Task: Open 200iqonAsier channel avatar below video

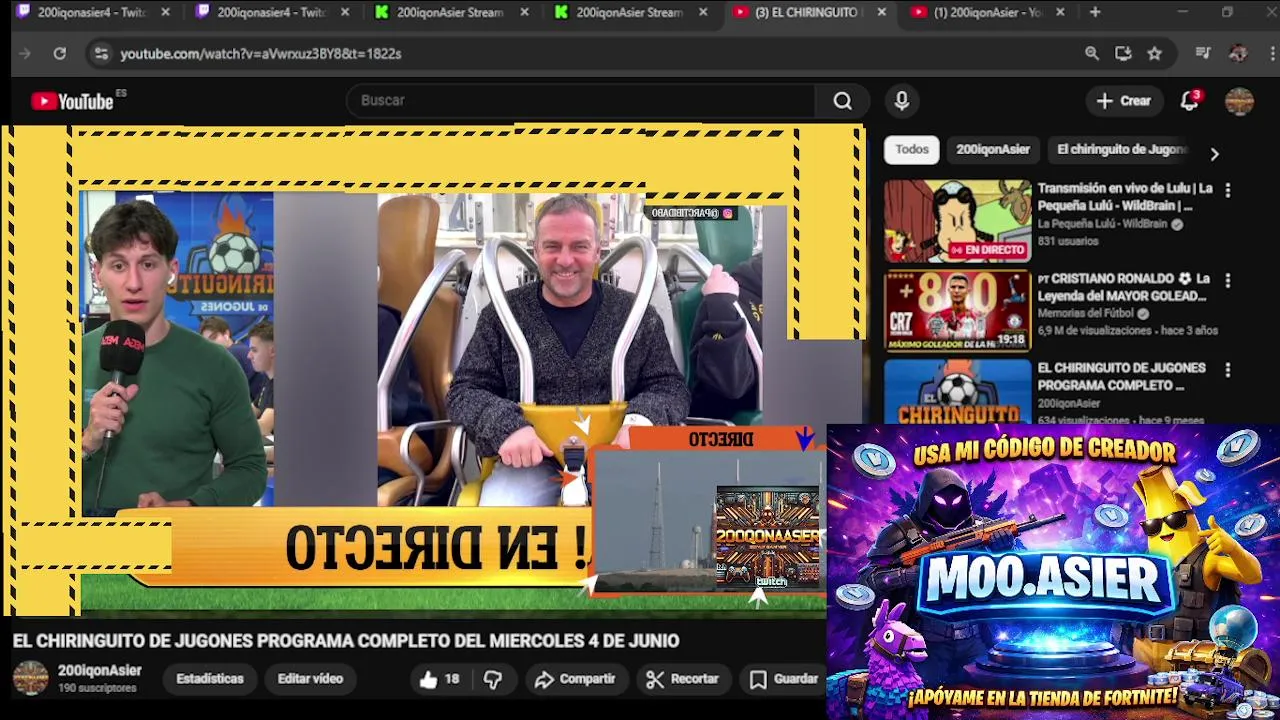Action: pos(30,678)
